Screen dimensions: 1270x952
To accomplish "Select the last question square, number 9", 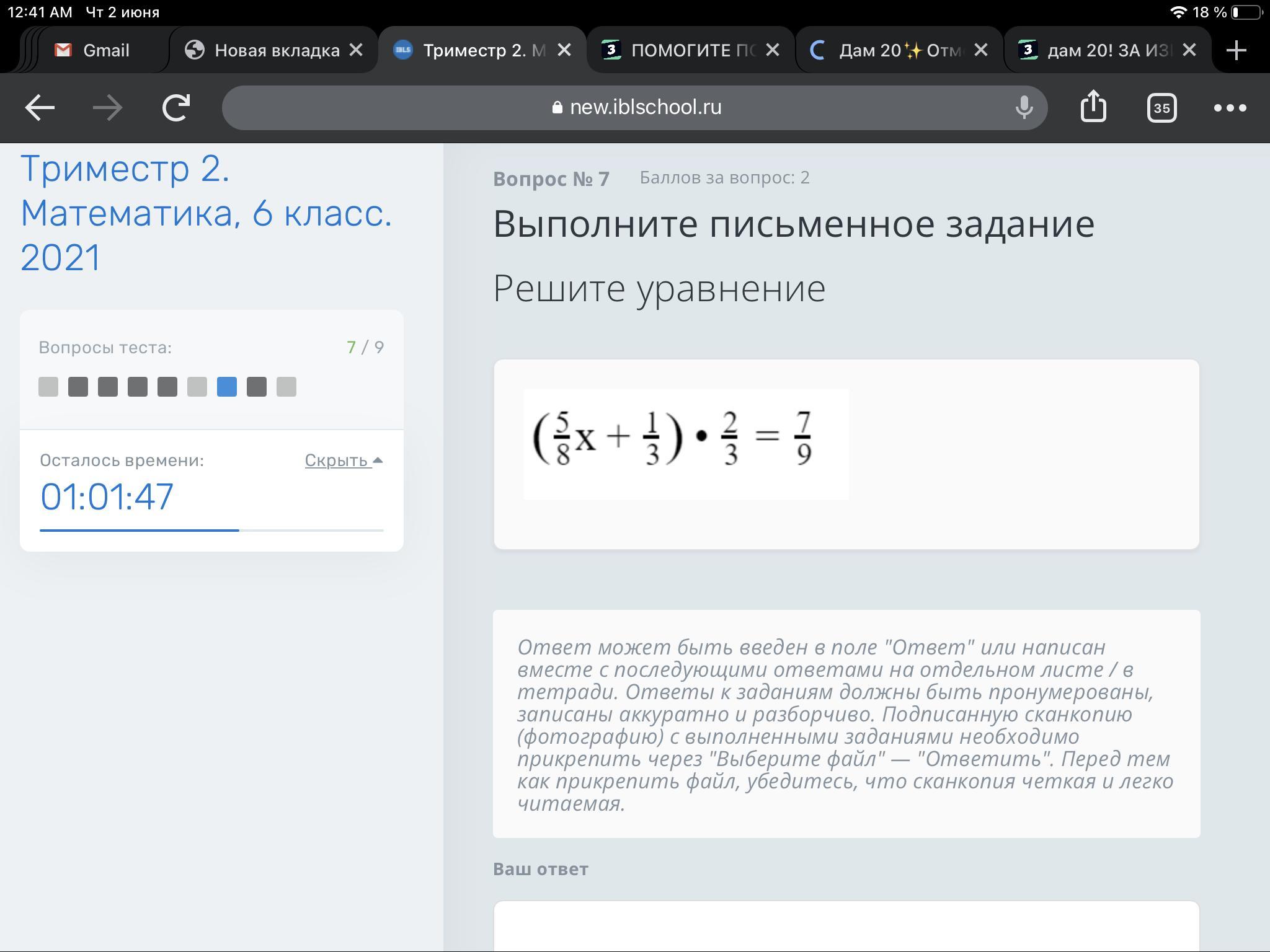I will pyautogui.click(x=286, y=387).
